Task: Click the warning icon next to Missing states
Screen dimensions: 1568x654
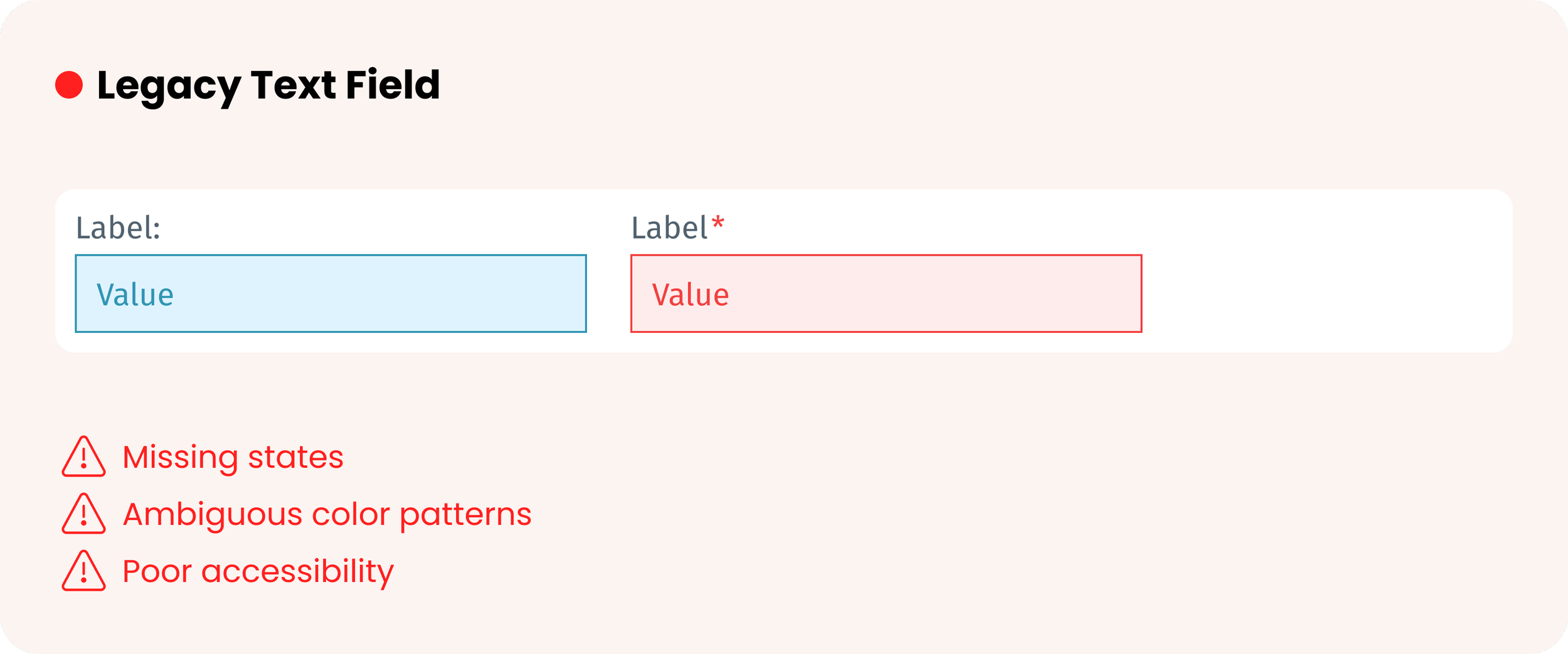Action: (x=83, y=456)
